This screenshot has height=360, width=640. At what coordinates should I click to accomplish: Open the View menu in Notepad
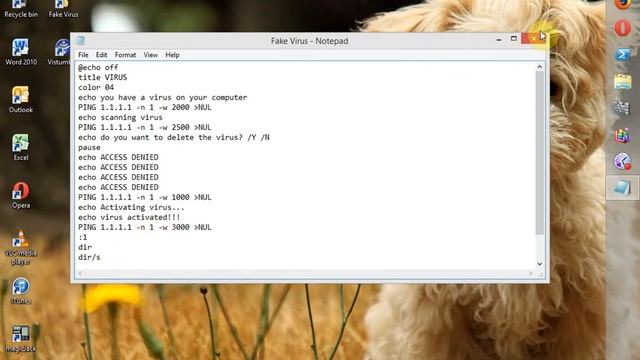[x=151, y=55]
